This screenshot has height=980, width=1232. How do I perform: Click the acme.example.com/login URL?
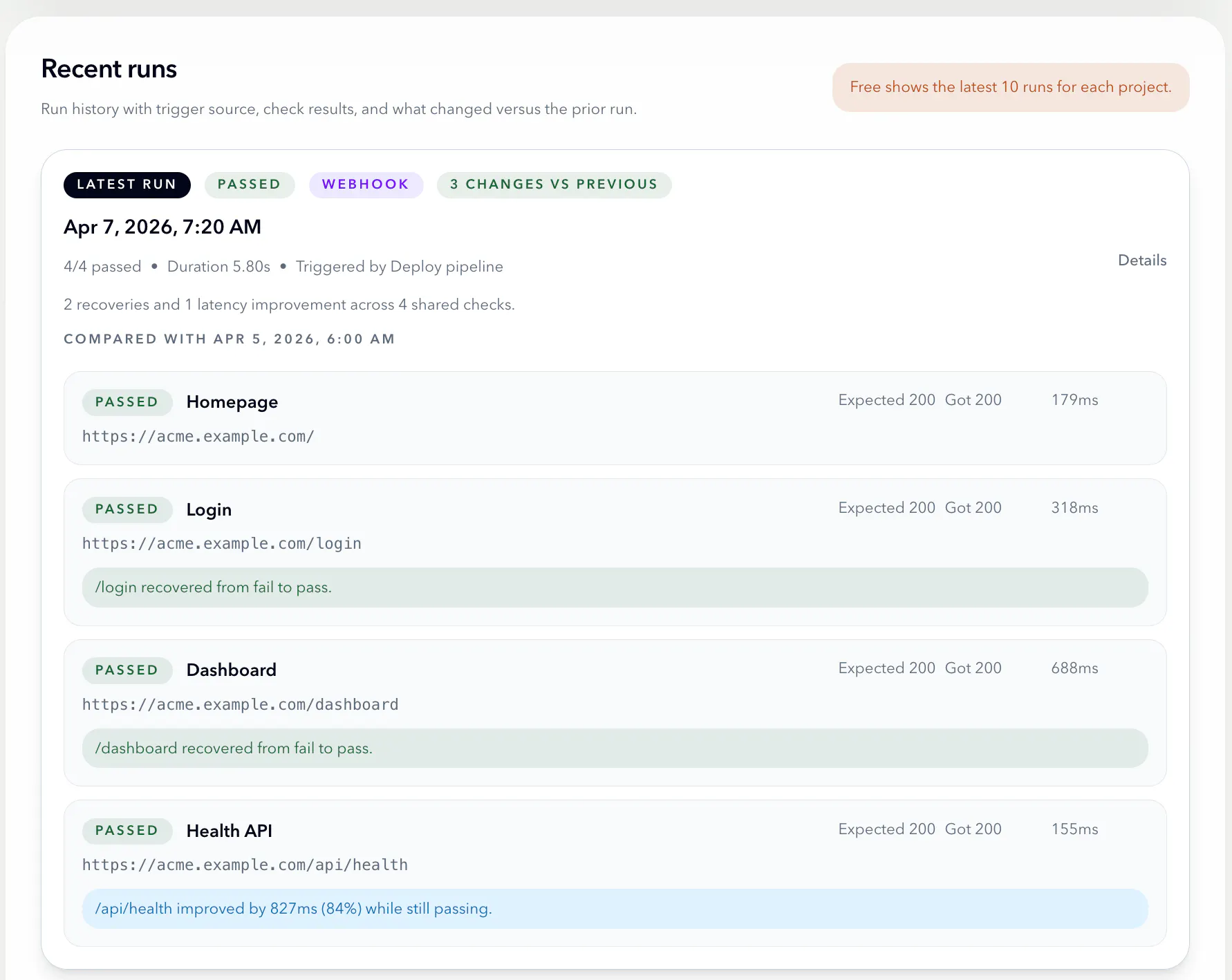pos(222,544)
